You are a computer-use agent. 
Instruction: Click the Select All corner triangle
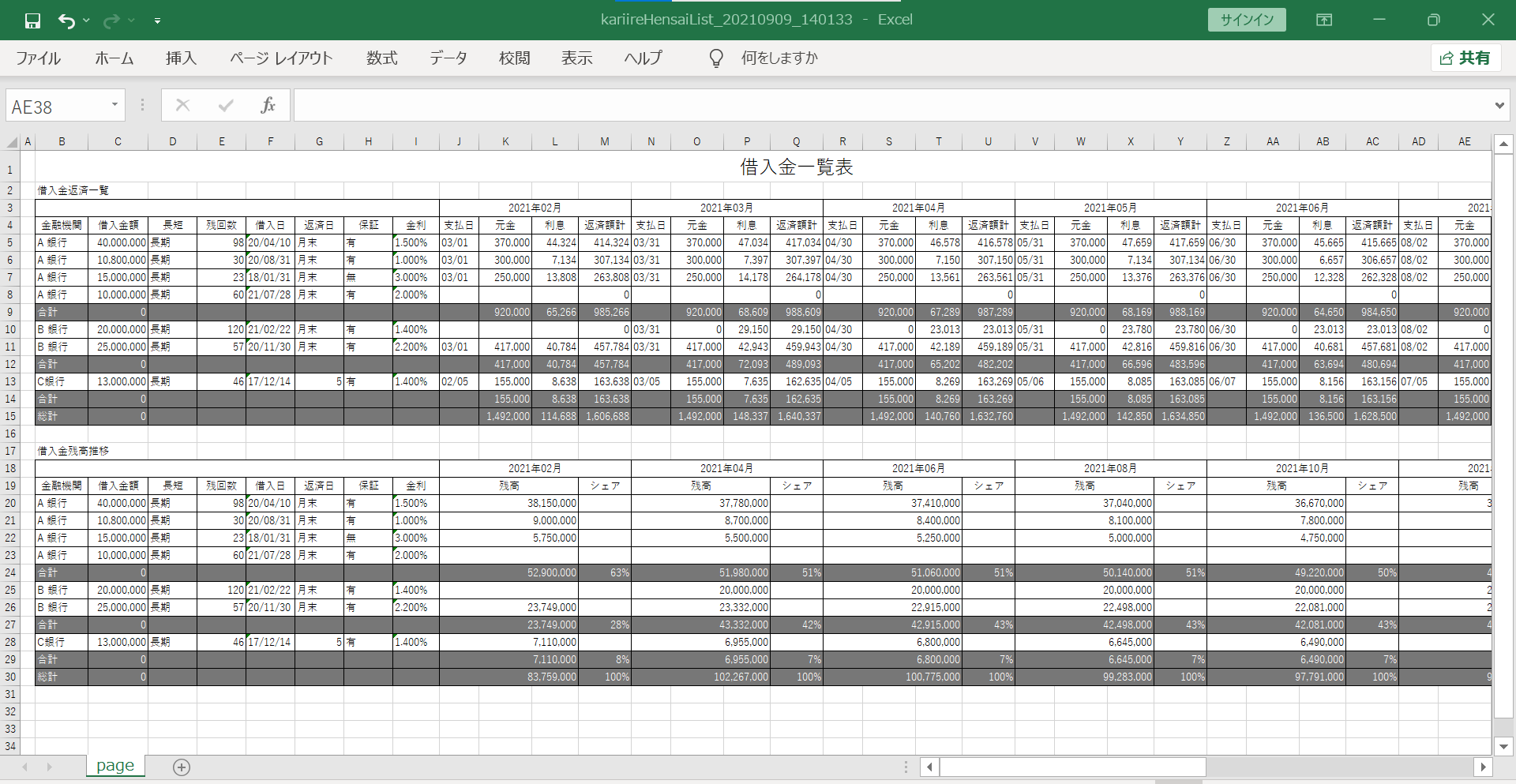tap(12, 142)
